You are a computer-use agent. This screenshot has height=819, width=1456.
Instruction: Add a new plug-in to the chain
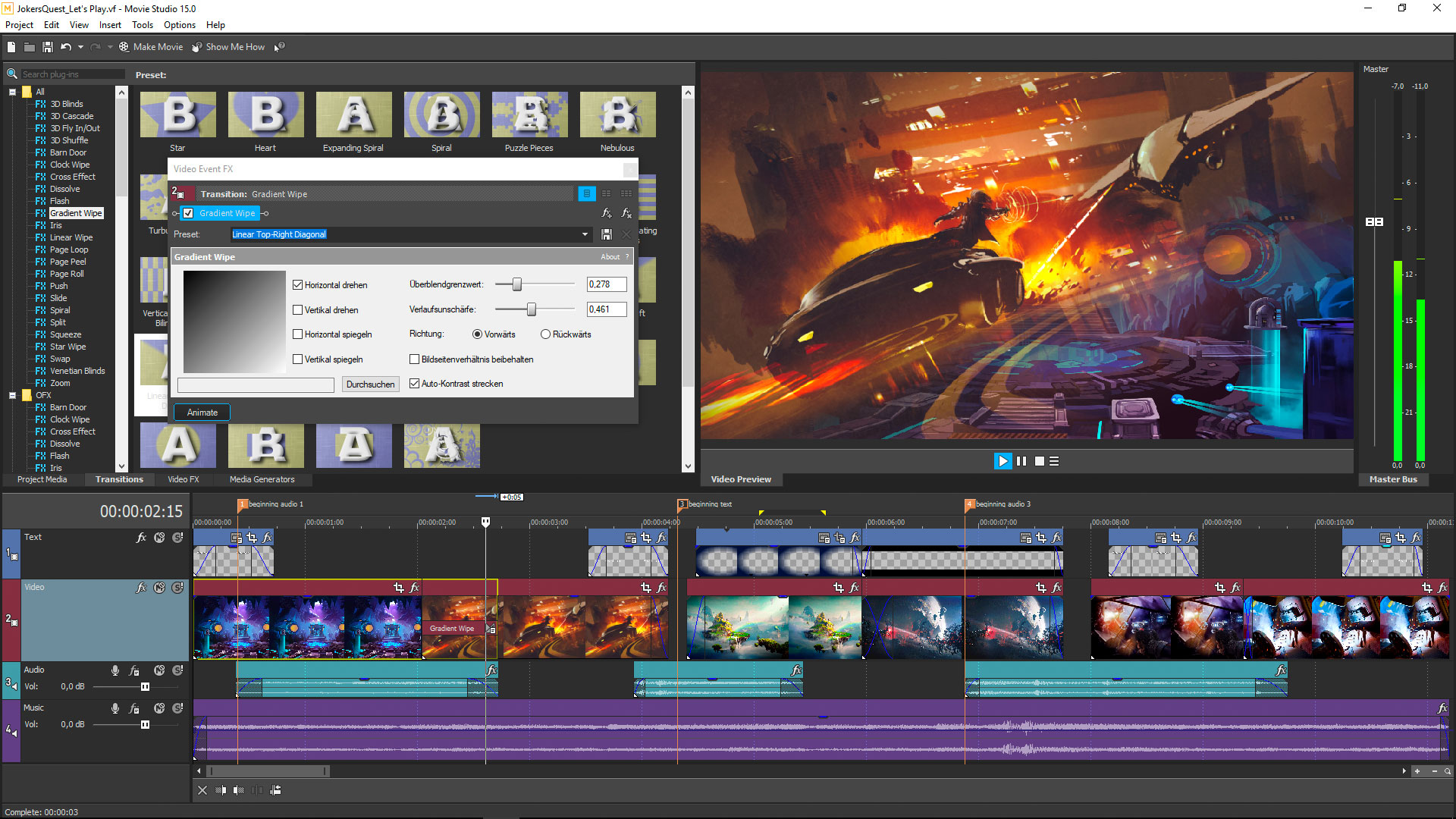click(607, 214)
